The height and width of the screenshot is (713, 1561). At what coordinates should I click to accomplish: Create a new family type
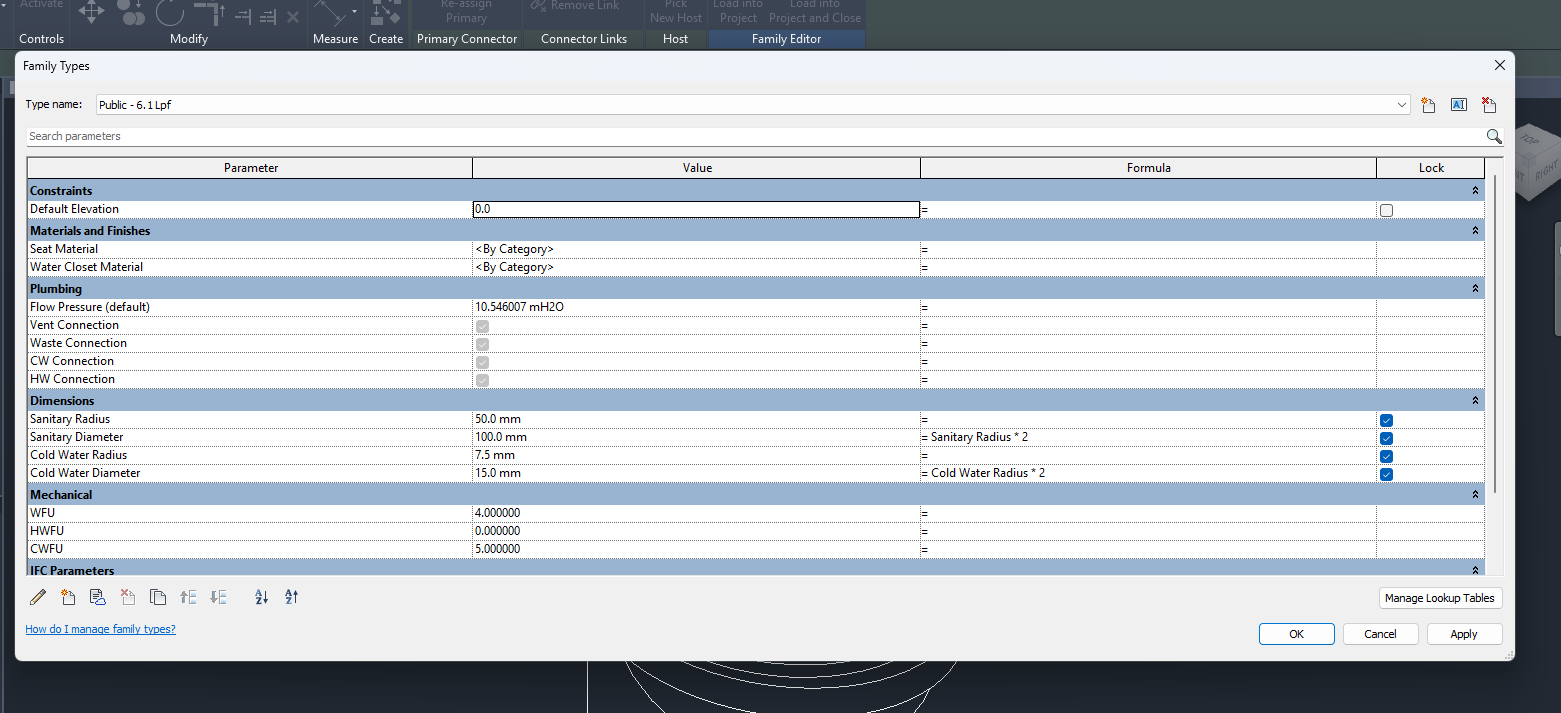[1428, 104]
